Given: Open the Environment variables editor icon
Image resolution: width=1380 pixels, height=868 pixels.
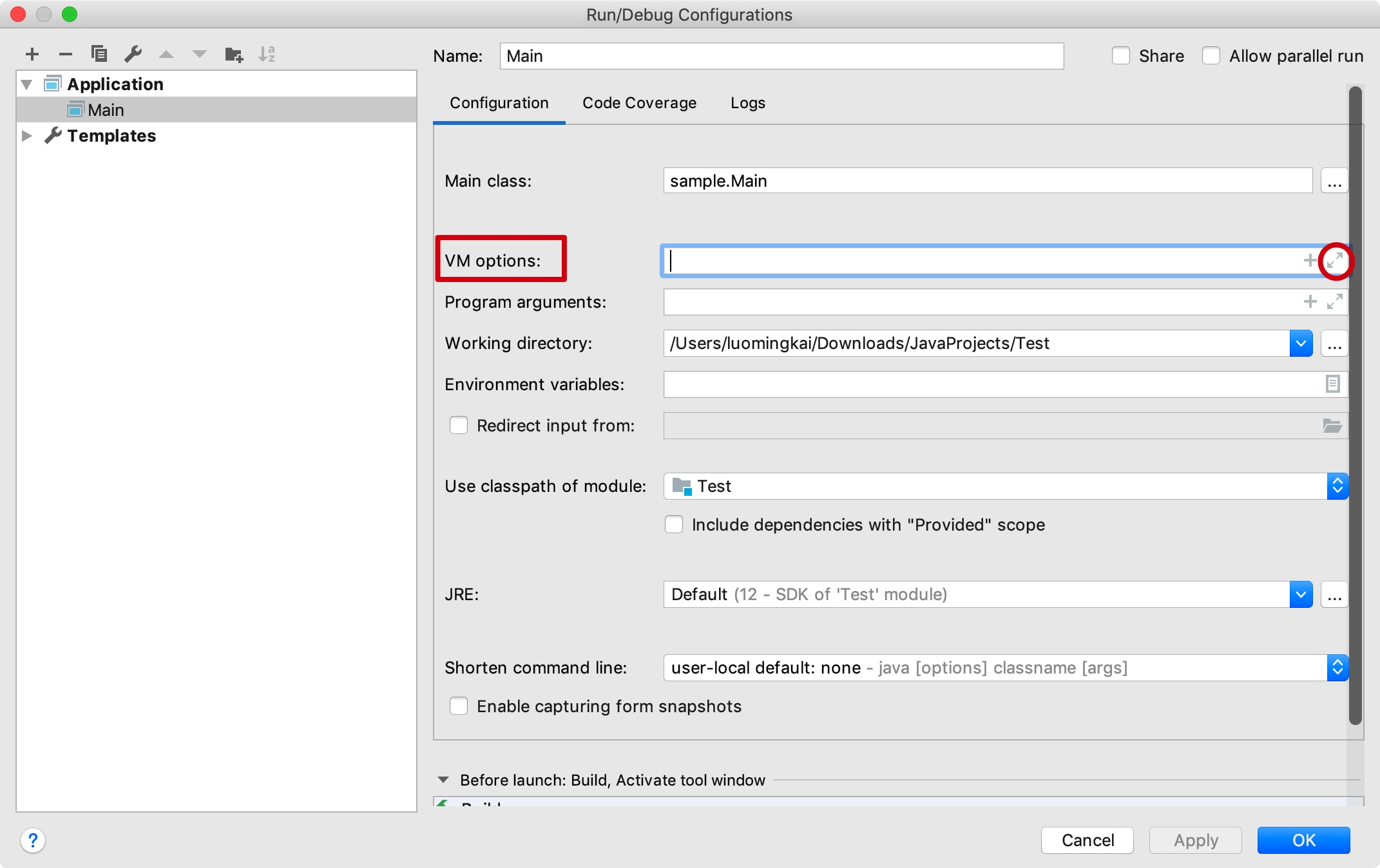Looking at the screenshot, I should click(x=1332, y=384).
